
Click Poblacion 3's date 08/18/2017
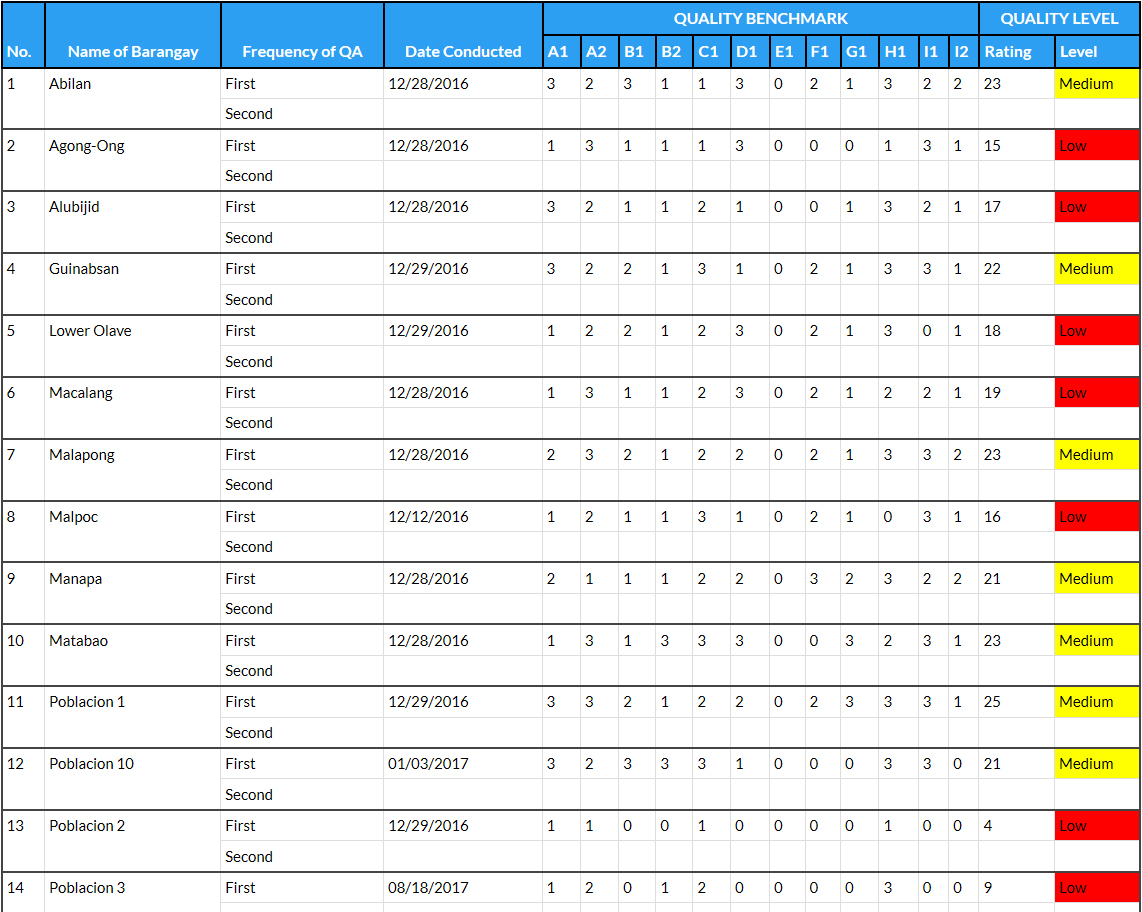[428, 888]
